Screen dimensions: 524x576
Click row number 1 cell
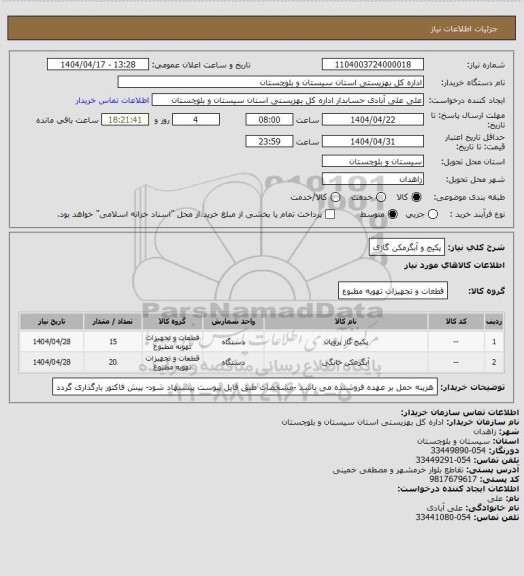494,342
